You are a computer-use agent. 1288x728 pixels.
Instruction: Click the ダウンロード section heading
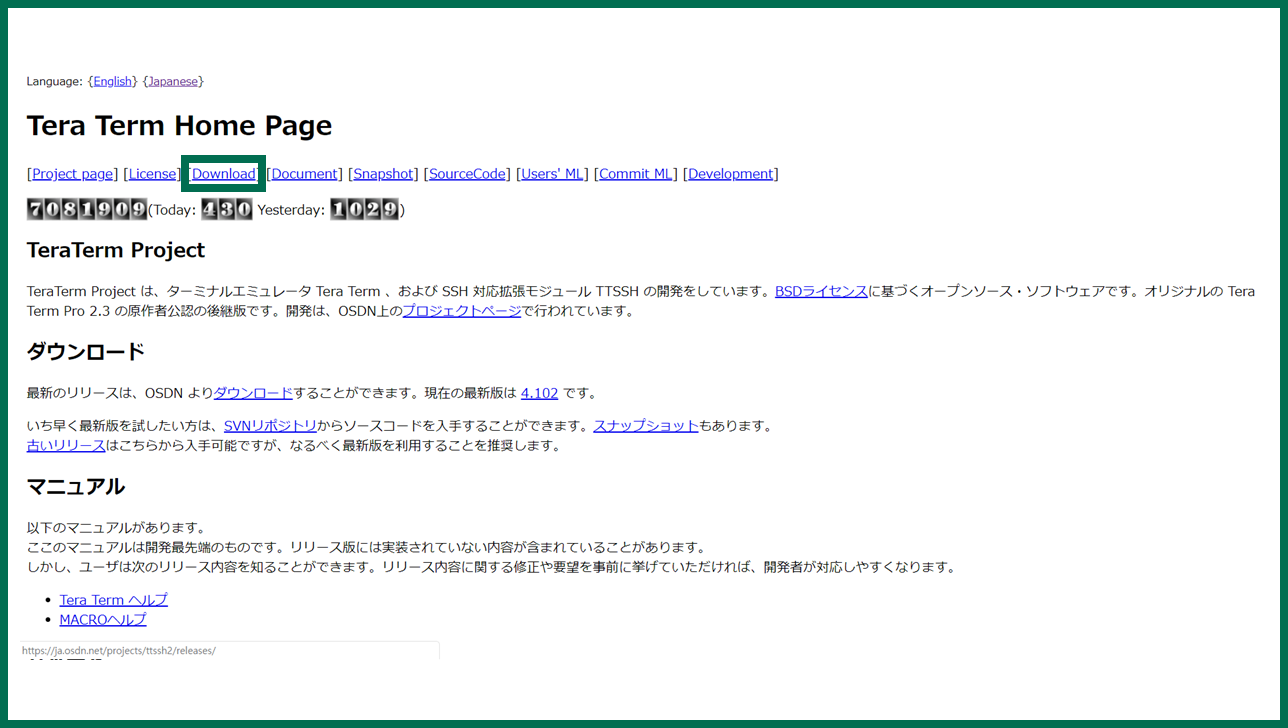(x=86, y=352)
